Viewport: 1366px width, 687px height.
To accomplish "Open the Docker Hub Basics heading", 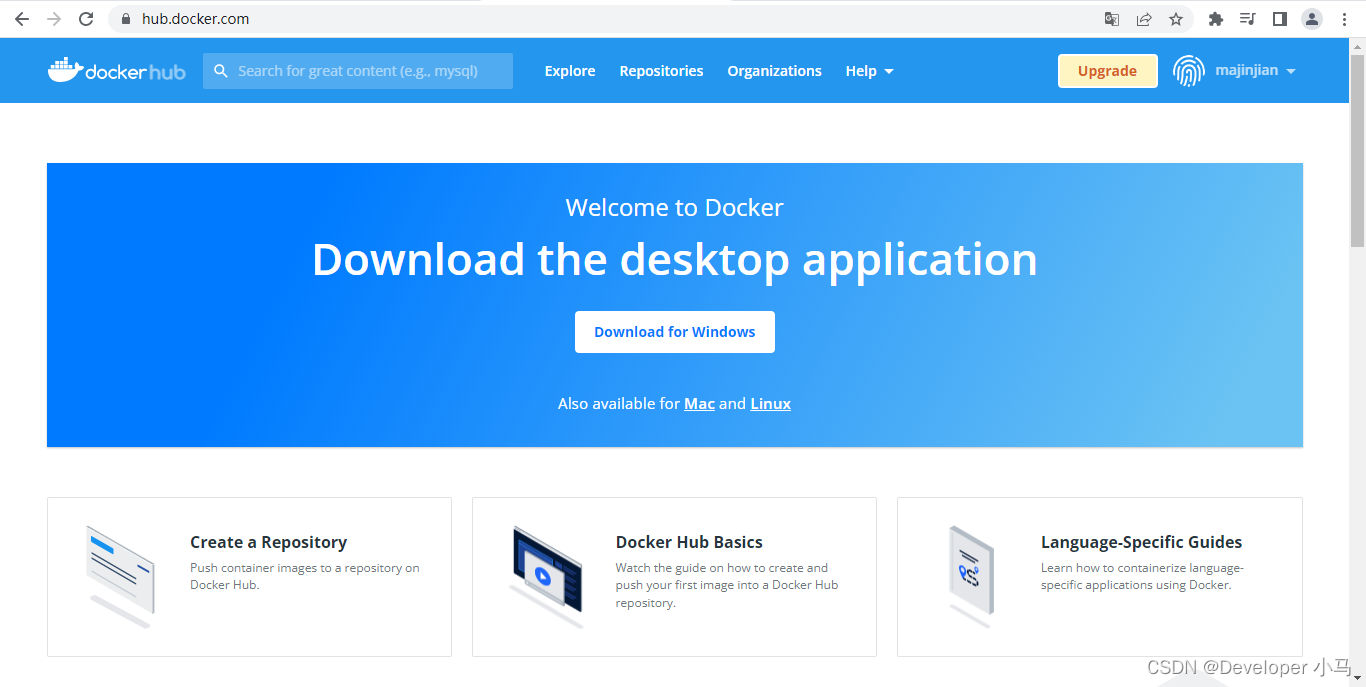I will [x=689, y=542].
